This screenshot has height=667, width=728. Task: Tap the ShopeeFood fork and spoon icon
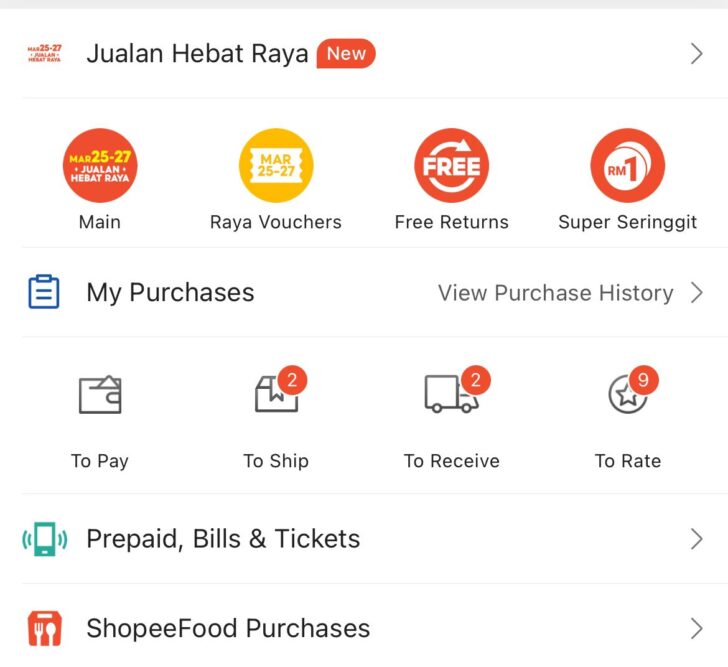(x=44, y=629)
